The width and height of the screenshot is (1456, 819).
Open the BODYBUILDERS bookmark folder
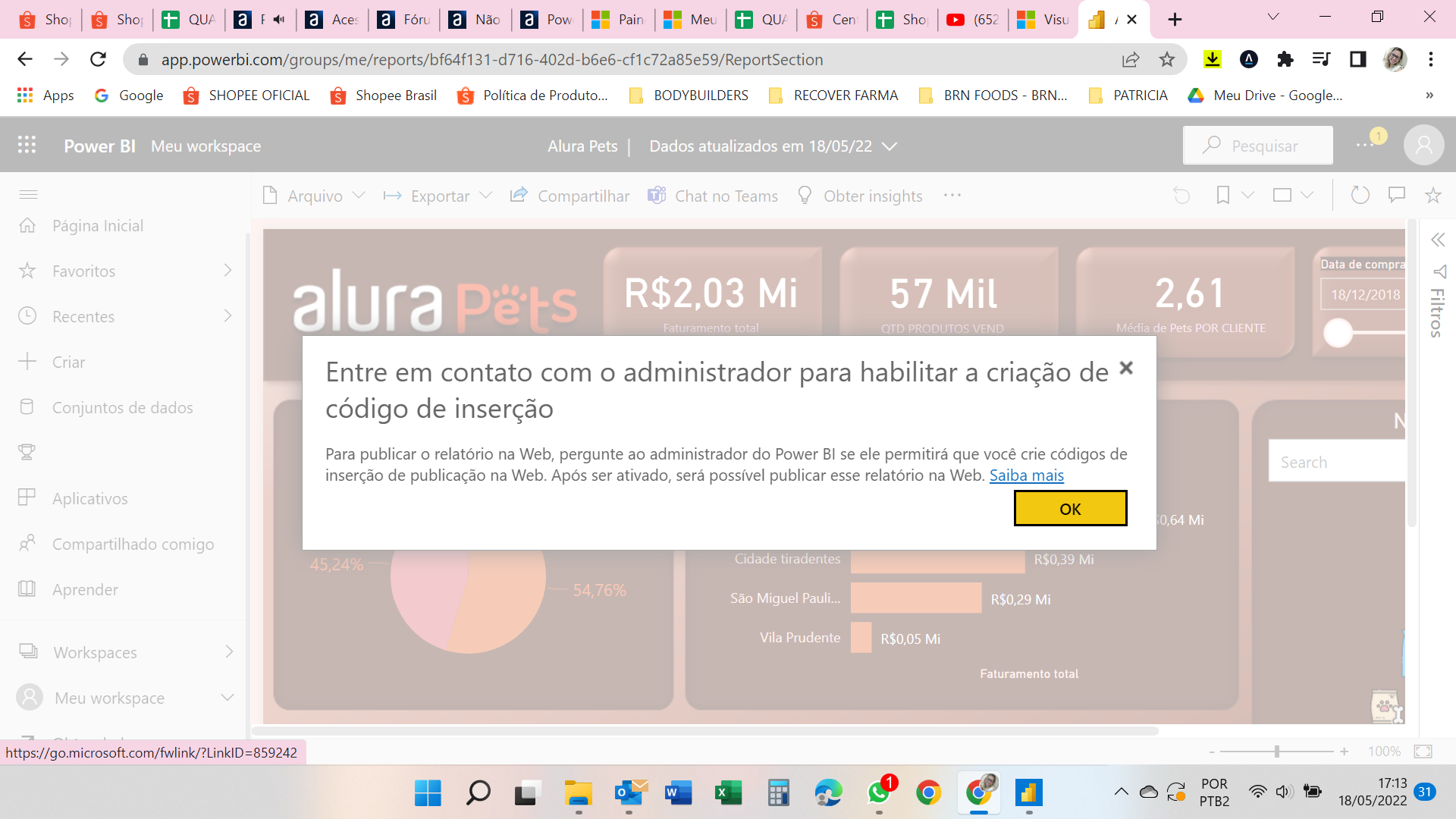pos(689,96)
